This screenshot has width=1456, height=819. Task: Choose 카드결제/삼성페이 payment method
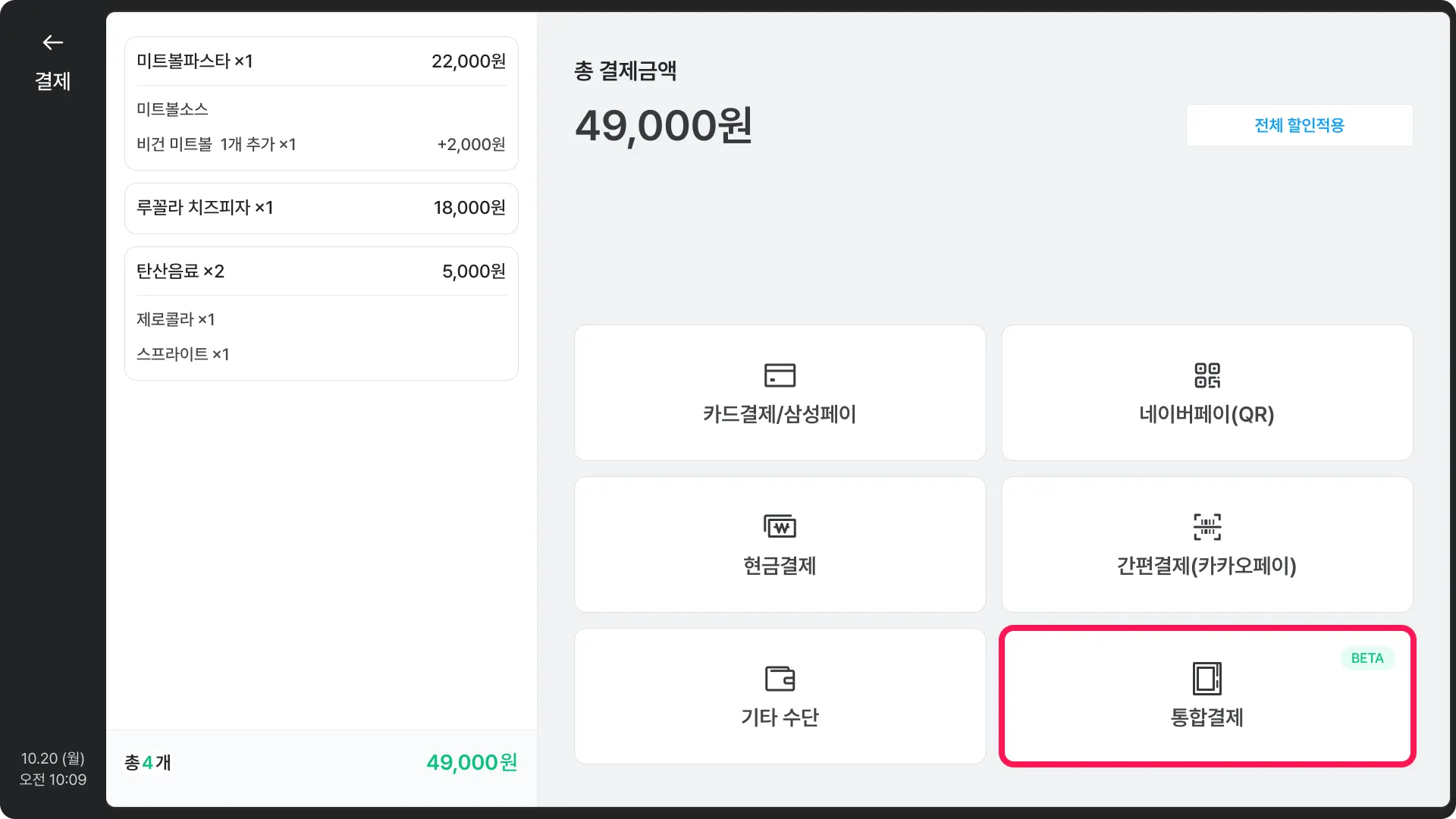tap(780, 414)
